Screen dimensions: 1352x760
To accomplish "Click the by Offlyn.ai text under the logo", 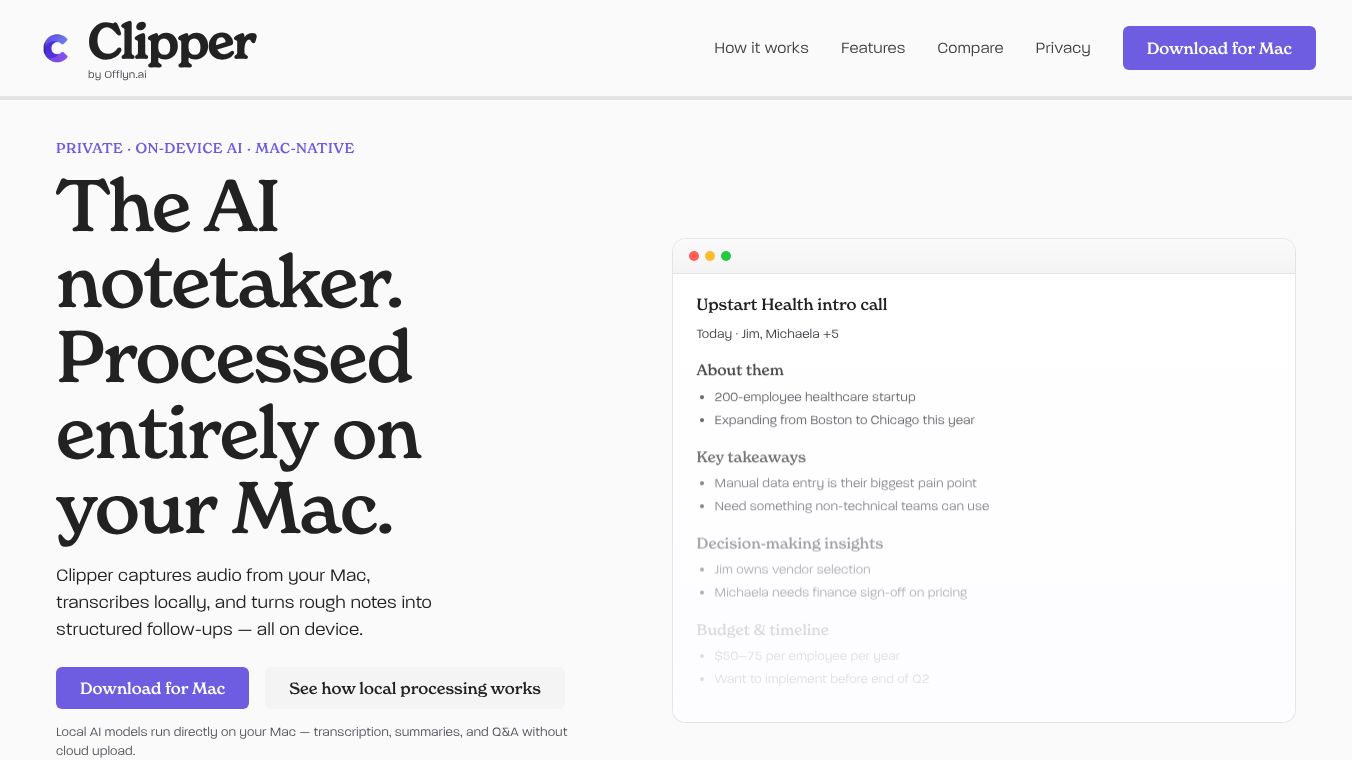I will (117, 75).
